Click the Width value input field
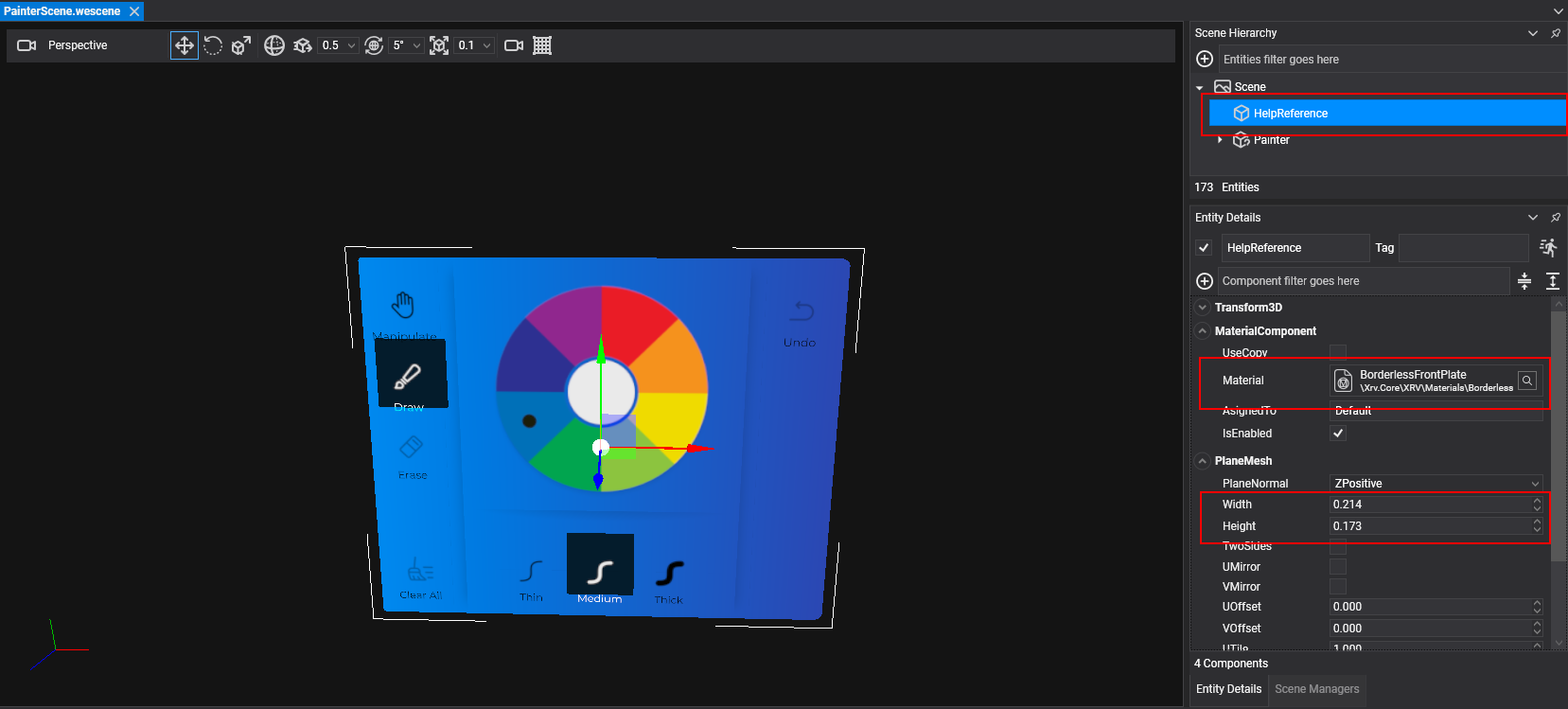 click(x=1429, y=505)
